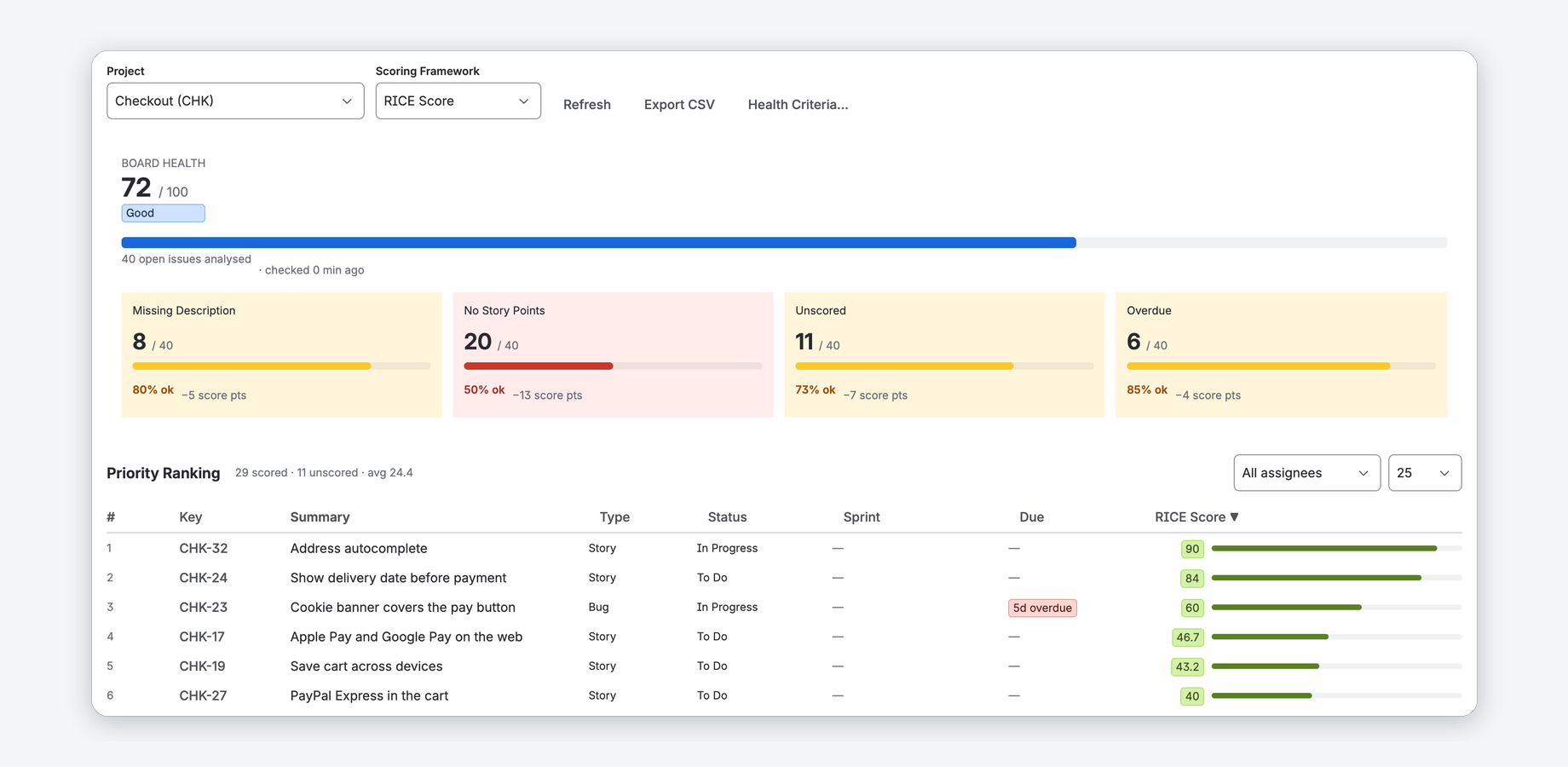1568x767 pixels.
Task: Open the rows-per-page dropdown showing 25
Action: [1424, 473]
